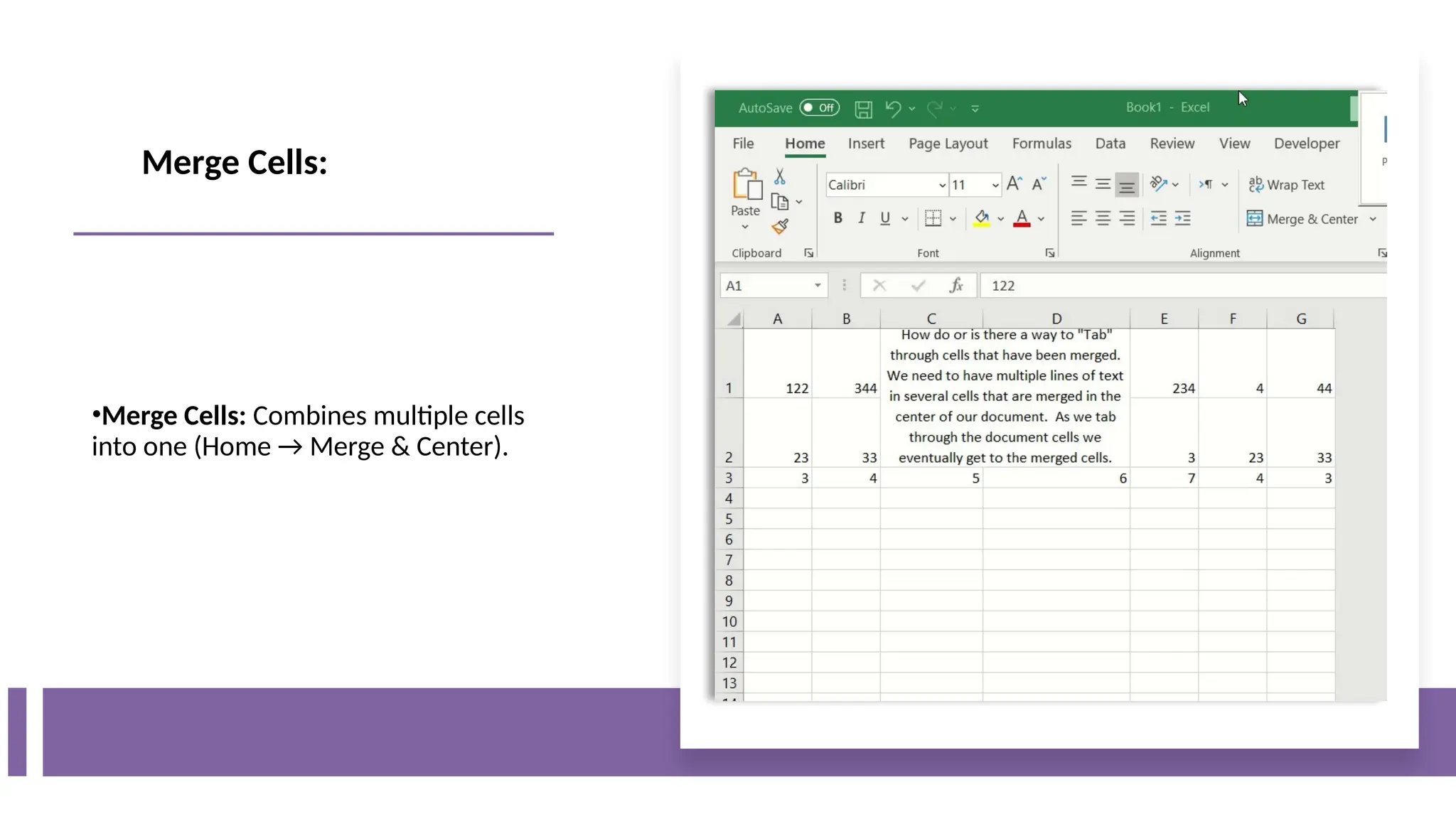Click the Merge & Center button

click(1302, 219)
